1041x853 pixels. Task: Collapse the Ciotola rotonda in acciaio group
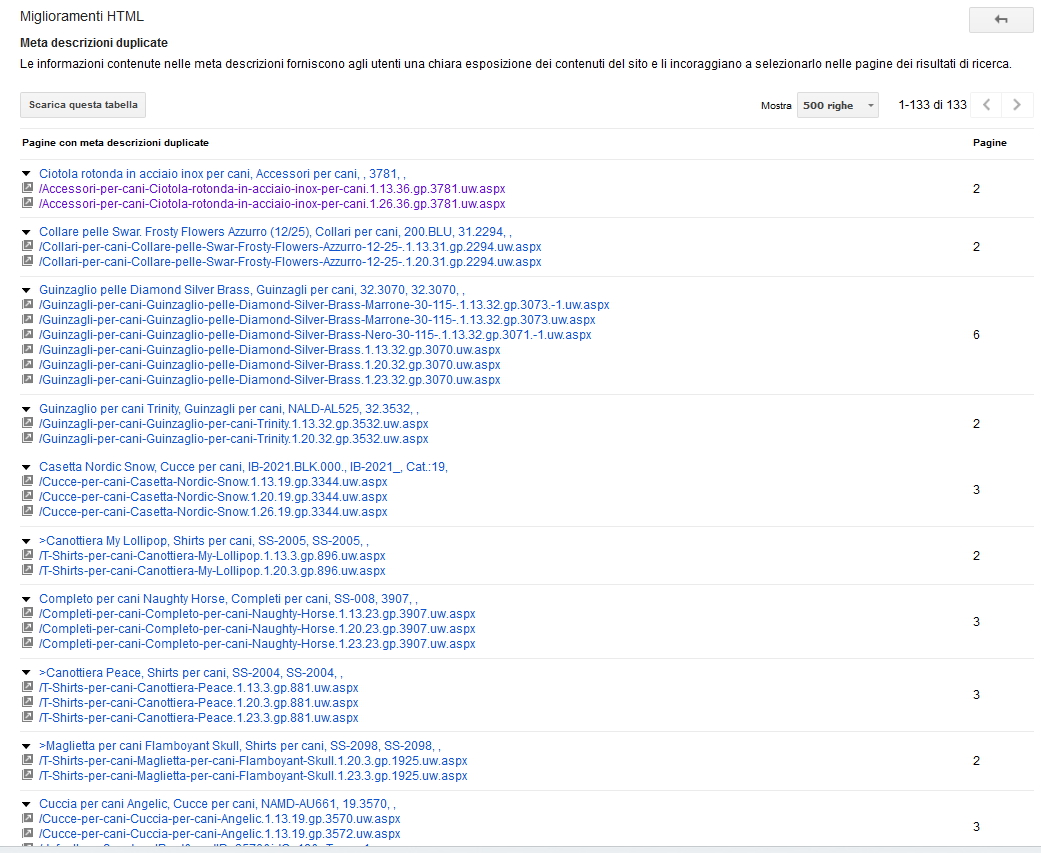click(27, 174)
